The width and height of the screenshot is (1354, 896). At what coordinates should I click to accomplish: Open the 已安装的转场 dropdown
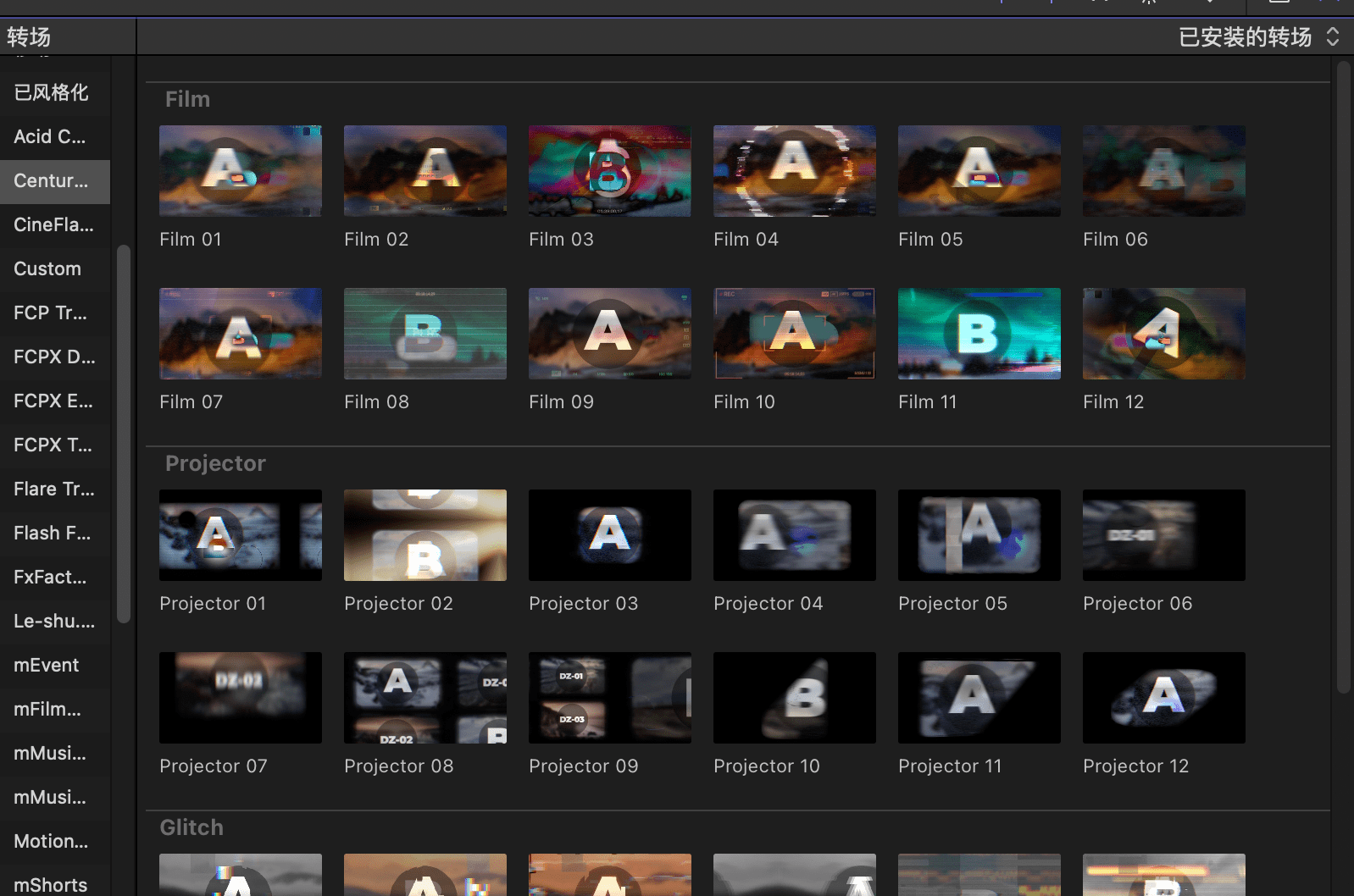coord(1259,37)
